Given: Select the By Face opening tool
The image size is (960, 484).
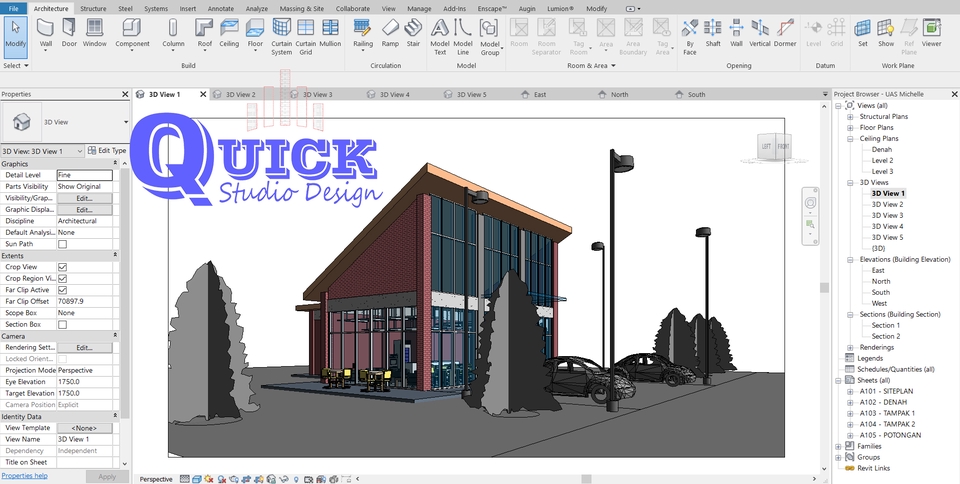Looking at the screenshot, I should (x=689, y=37).
